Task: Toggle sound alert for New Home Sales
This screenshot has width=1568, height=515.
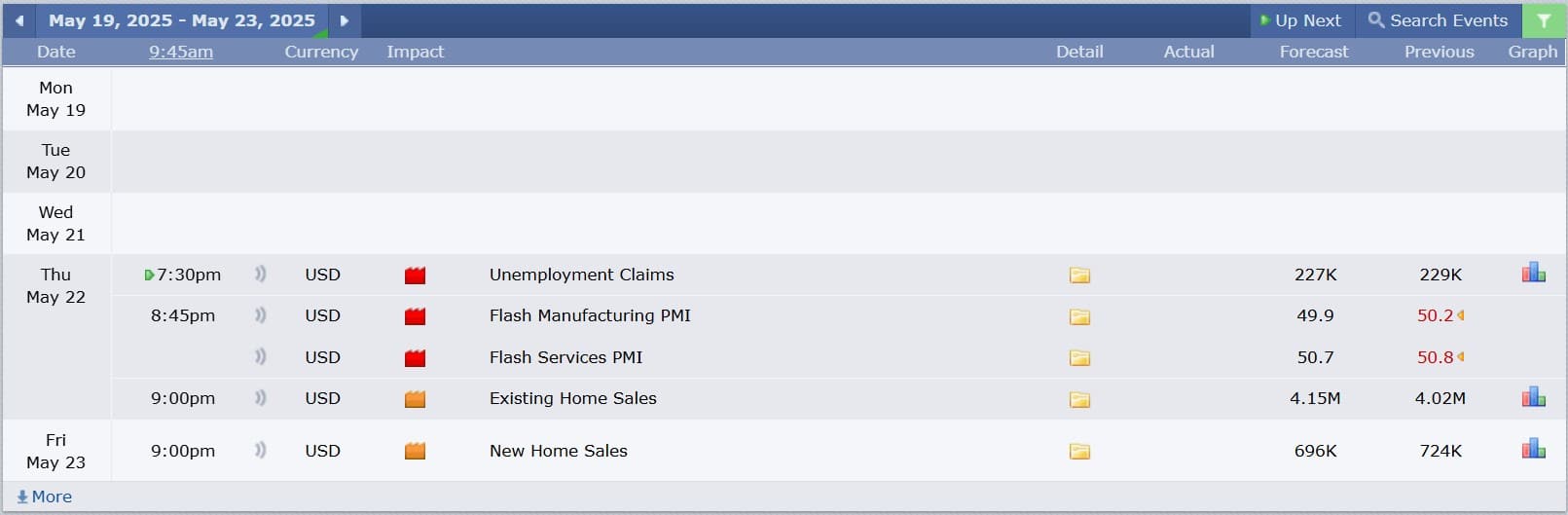Action: click(260, 451)
